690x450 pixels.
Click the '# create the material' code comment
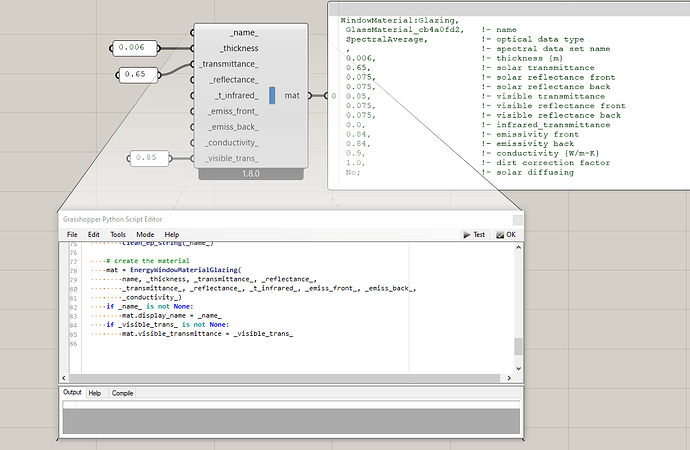tap(148, 261)
